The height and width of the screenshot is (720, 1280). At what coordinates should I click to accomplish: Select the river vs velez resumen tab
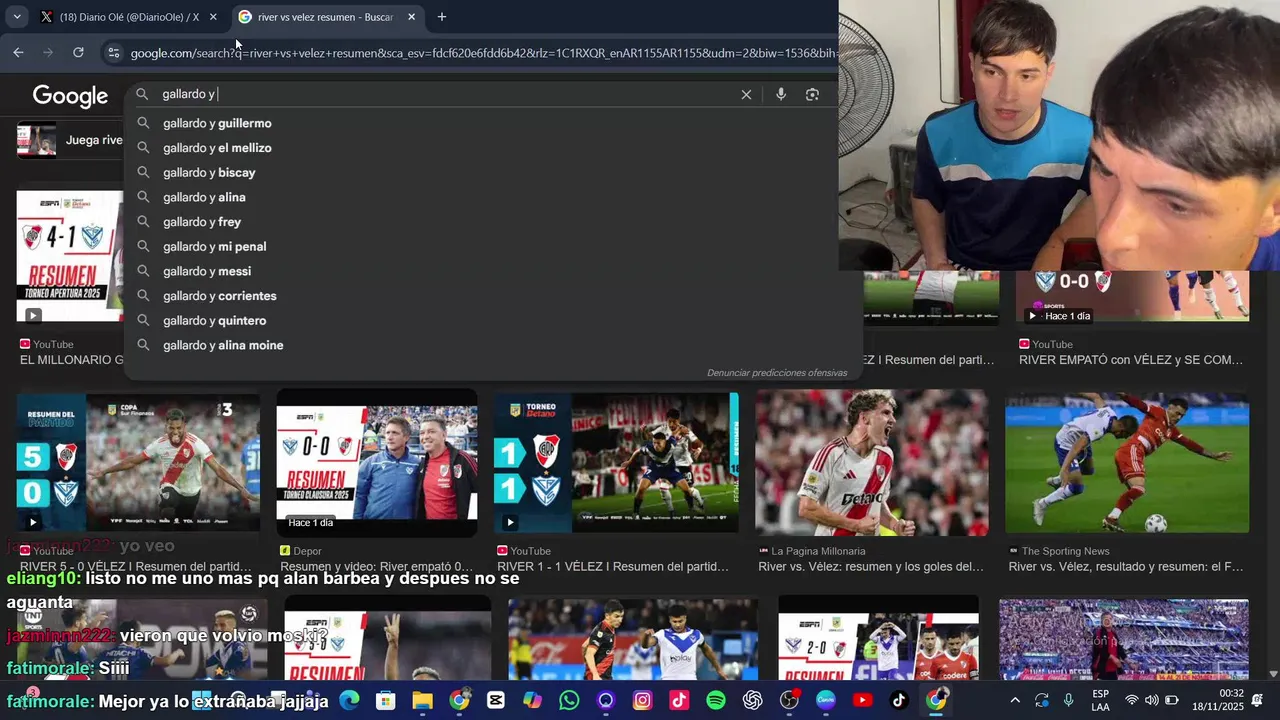326,17
